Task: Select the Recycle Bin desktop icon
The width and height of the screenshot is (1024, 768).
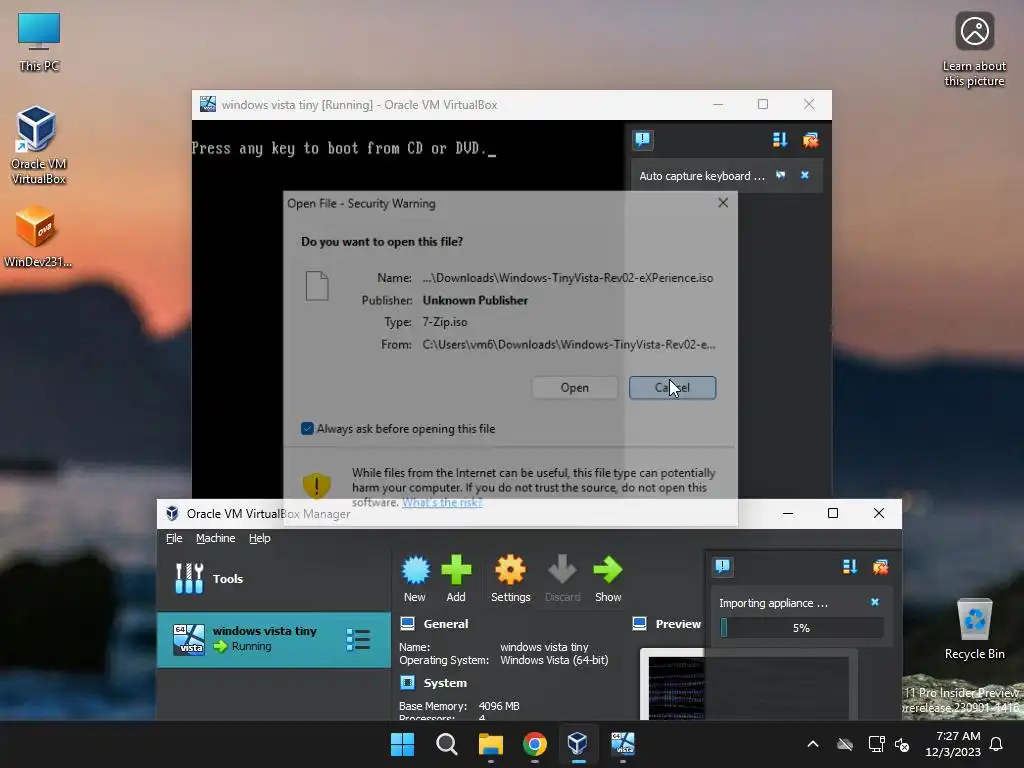Action: coord(974,629)
